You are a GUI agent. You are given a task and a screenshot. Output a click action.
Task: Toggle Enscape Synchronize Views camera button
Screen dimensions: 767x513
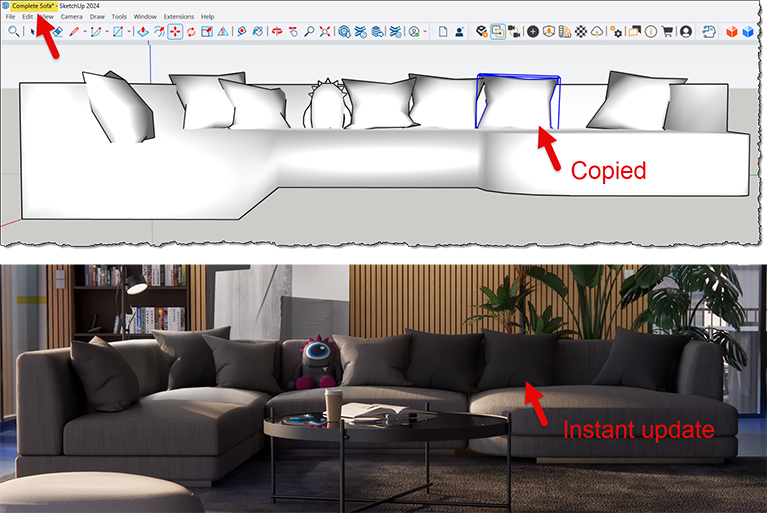coord(514,32)
